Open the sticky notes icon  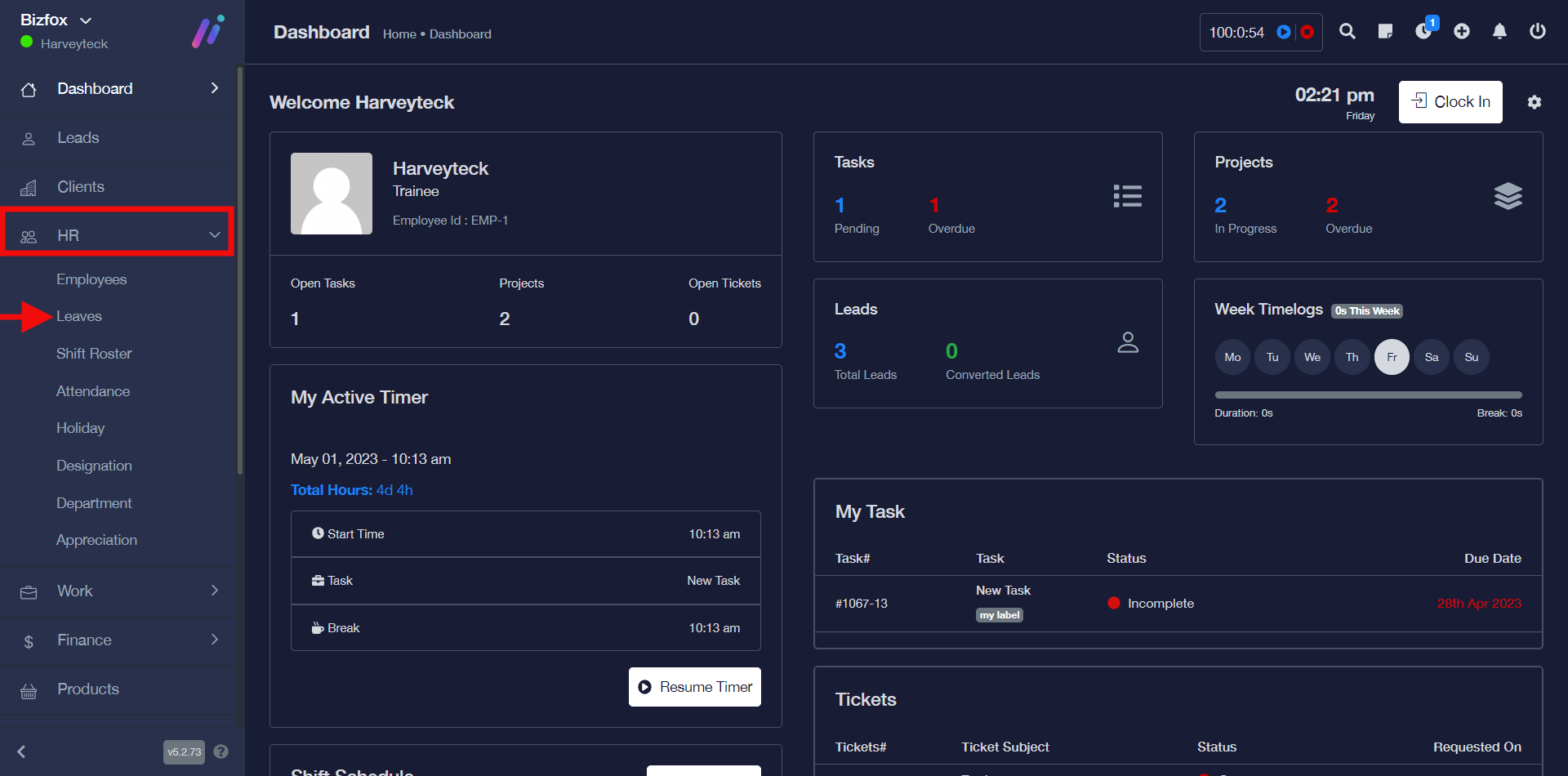coord(1385,32)
